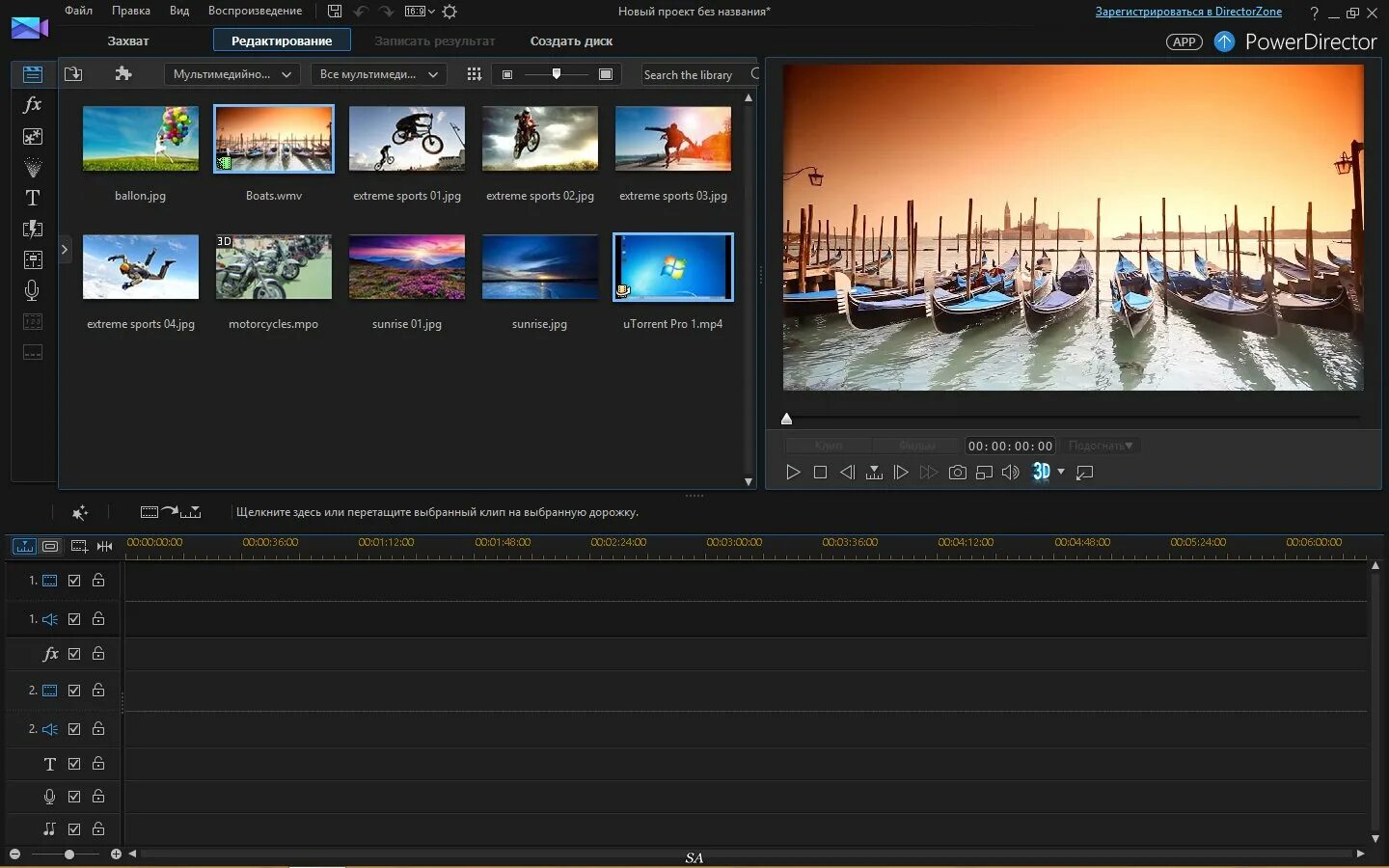Click the Import media icon

(x=73, y=74)
